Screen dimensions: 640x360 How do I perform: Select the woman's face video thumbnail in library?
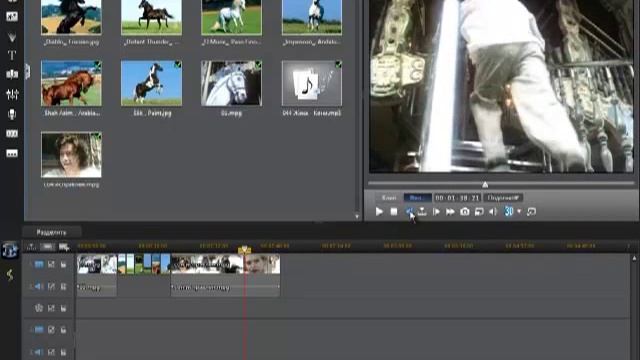(x=71, y=155)
